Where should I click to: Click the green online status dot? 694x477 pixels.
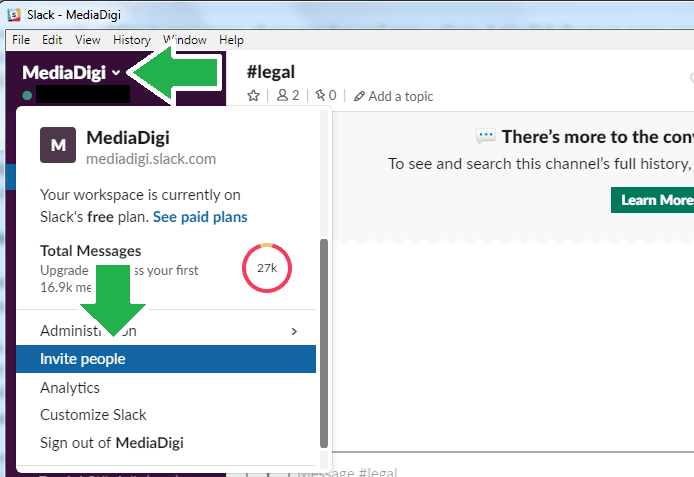[x=27, y=95]
